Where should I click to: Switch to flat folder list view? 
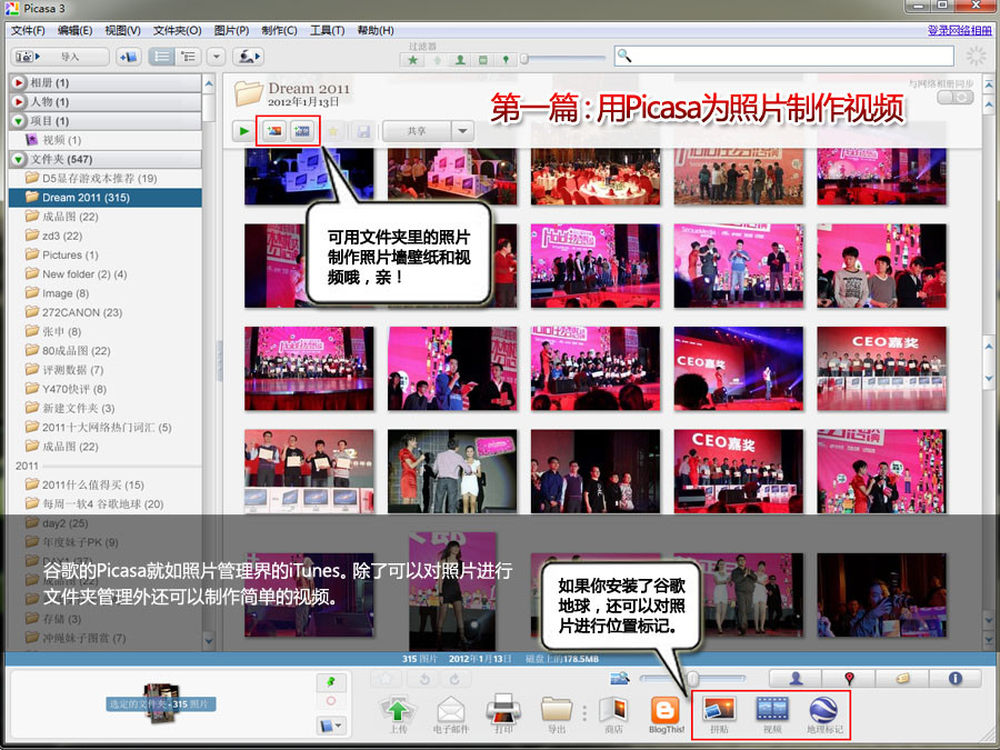162,57
